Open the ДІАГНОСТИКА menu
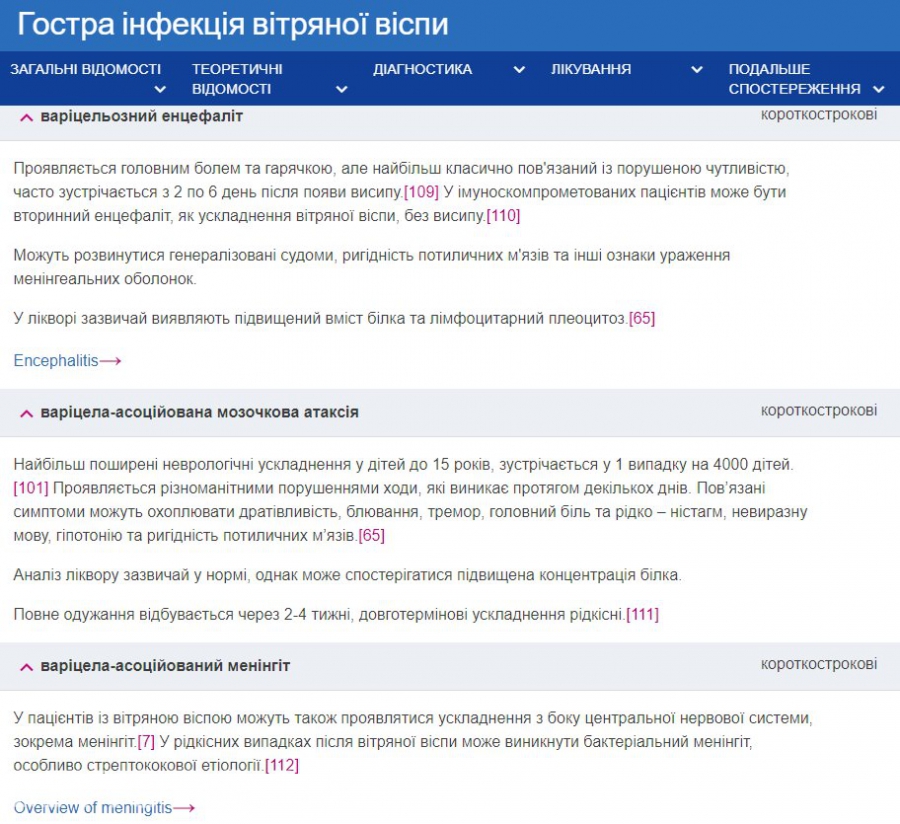The height and width of the screenshot is (824, 900). click(422, 70)
